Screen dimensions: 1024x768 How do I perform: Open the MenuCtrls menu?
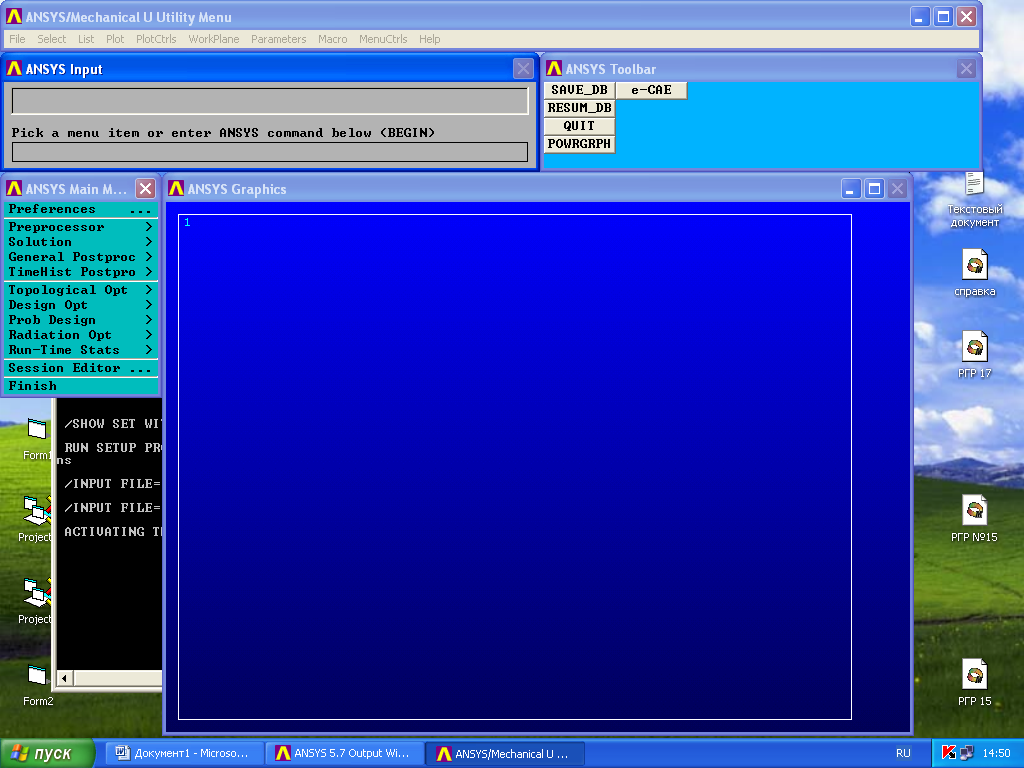point(383,39)
